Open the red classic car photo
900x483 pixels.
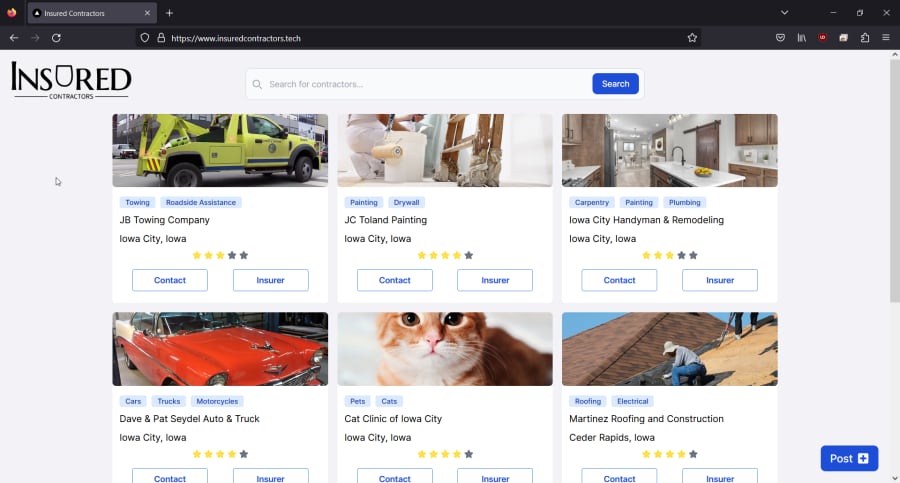coord(220,349)
